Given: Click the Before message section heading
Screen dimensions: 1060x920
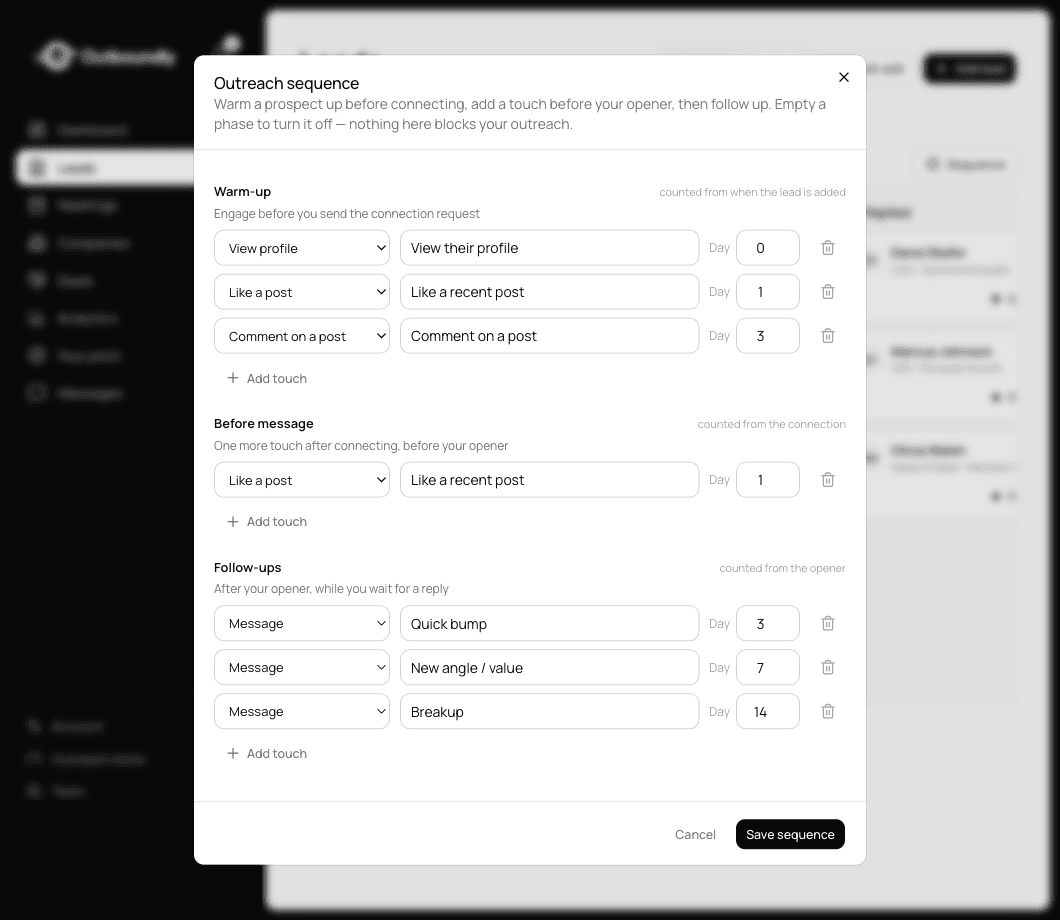Looking at the screenshot, I should (x=264, y=424).
